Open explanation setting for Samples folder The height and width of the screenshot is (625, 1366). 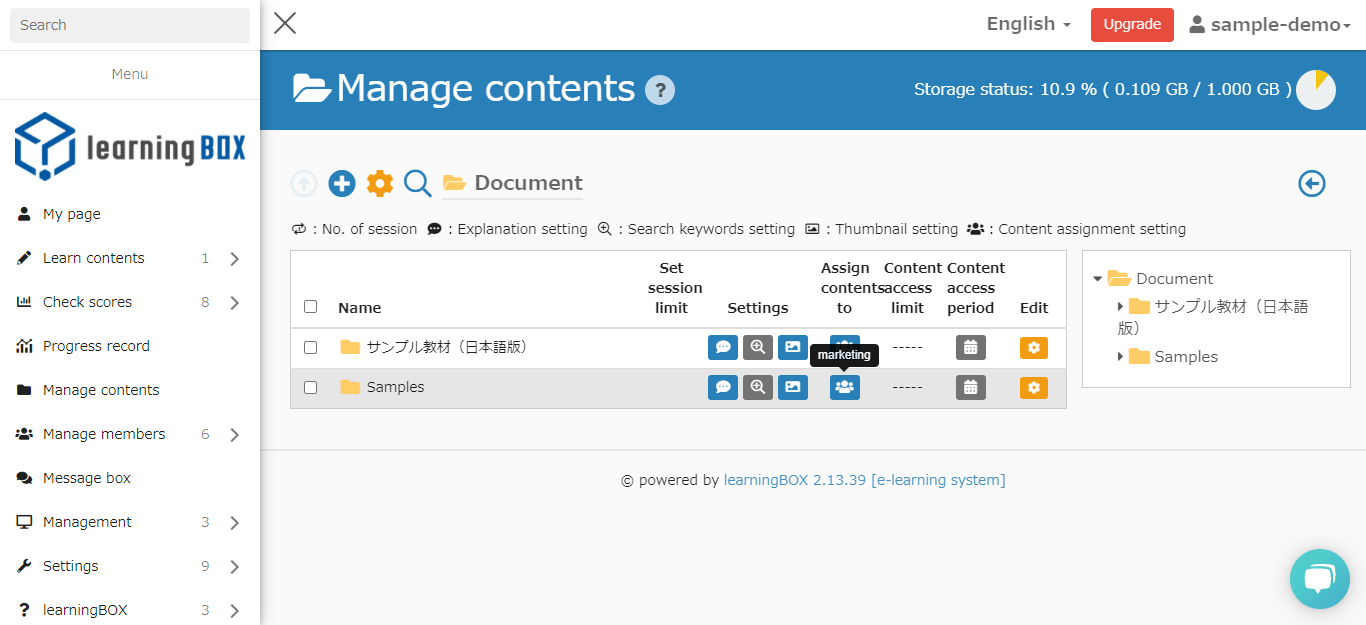coord(722,387)
